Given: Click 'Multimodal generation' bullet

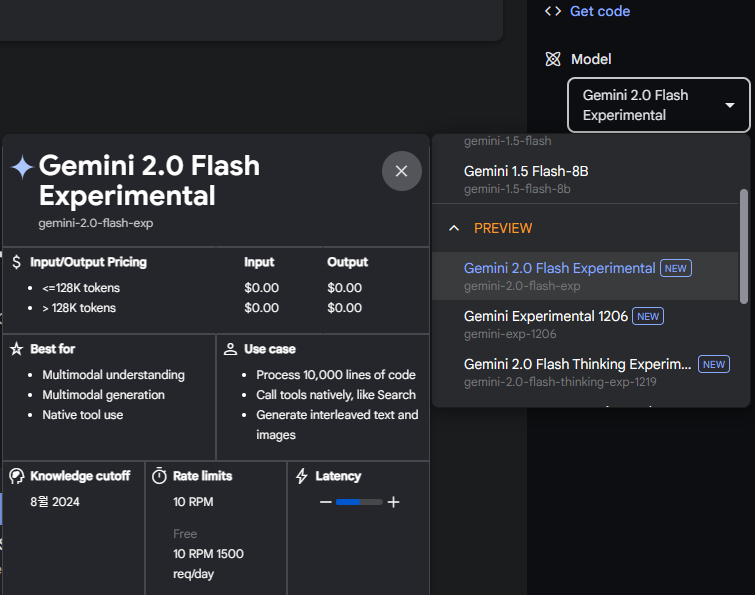Looking at the screenshot, I should pyautogui.click(x=104, y=395).
